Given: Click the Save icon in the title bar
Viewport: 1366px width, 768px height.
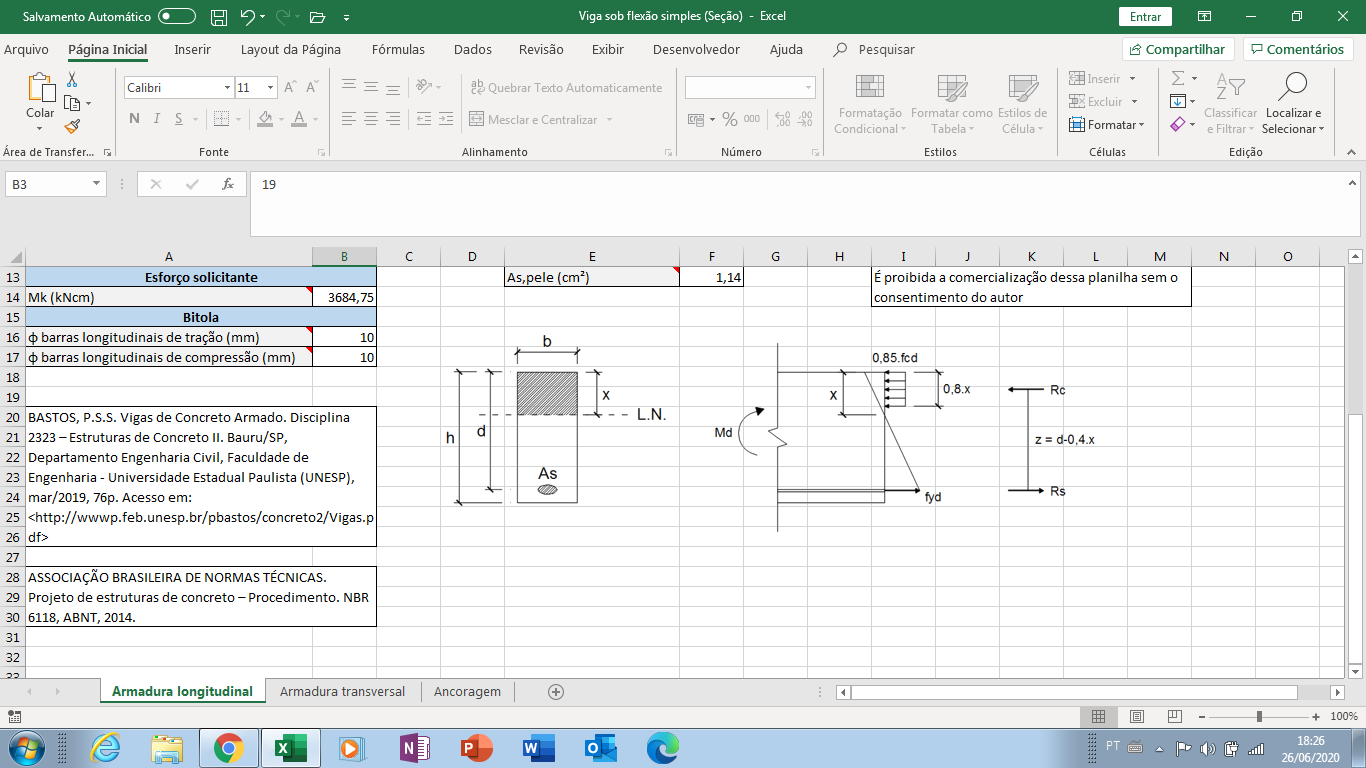Looking at the screenshot, I should (219, 17).
